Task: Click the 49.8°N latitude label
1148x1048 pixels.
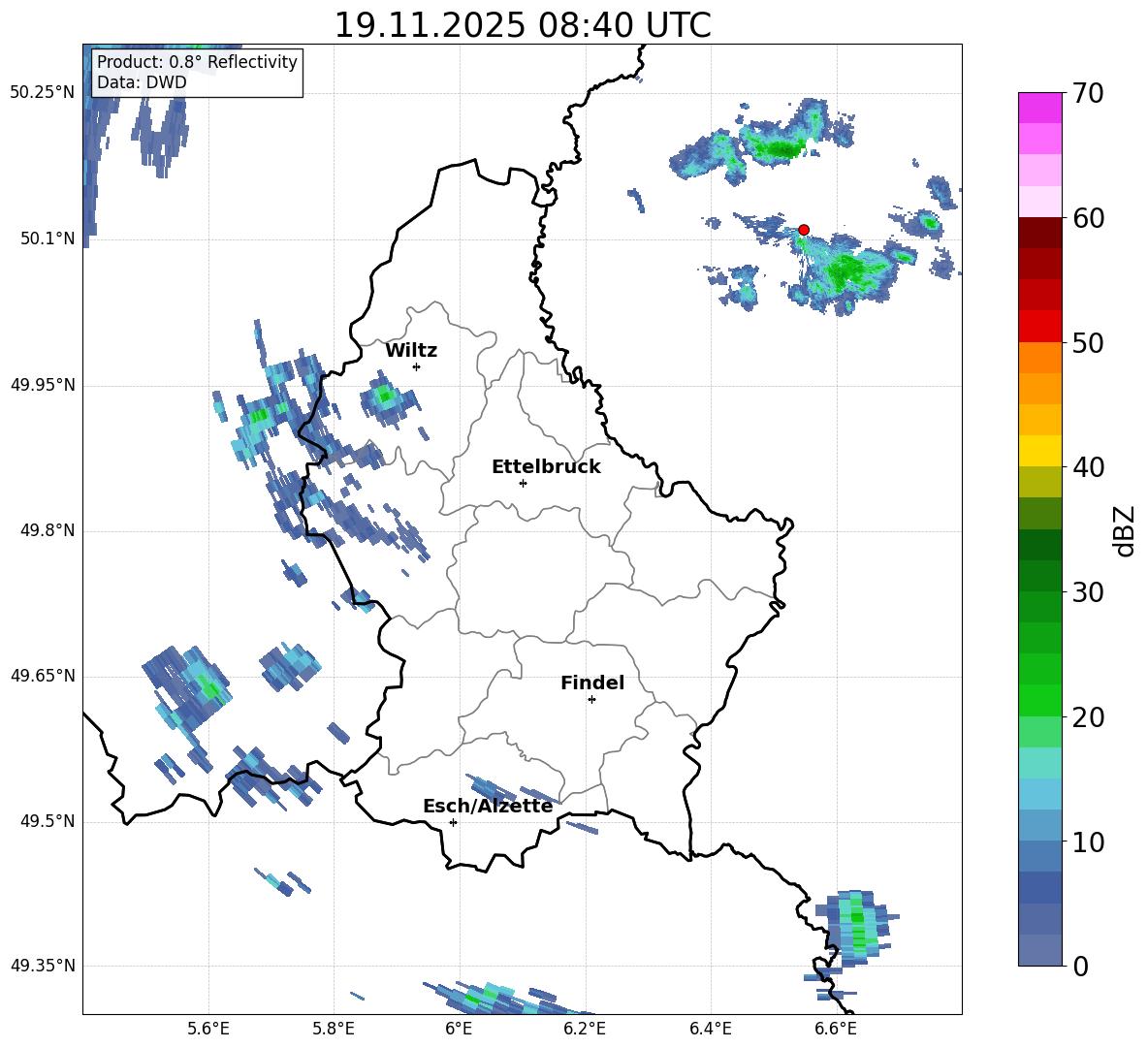Action: [x=48, y=530]
